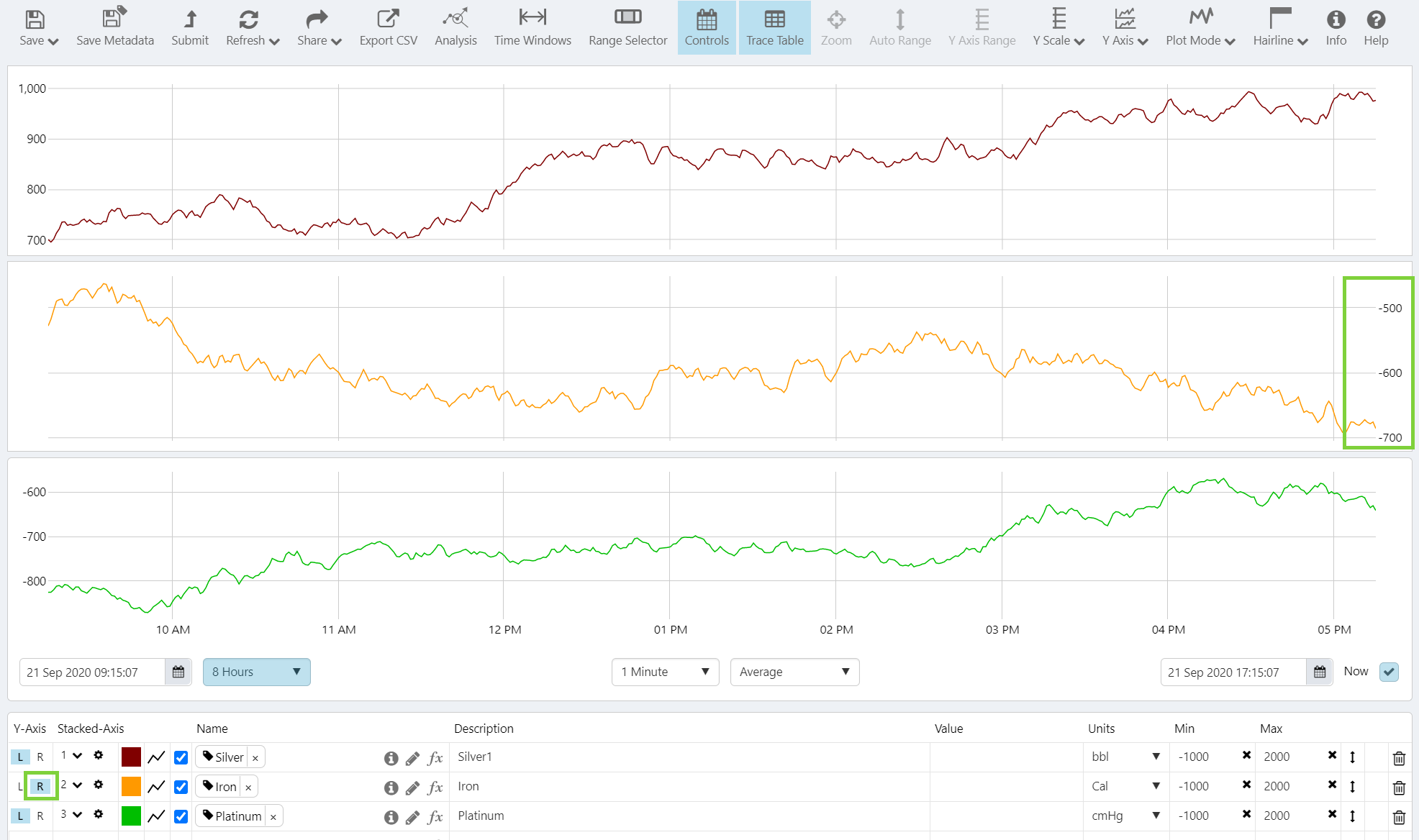The image size is (1419, 840).
Task: Click the start date input field
Action: pos(94,672)
